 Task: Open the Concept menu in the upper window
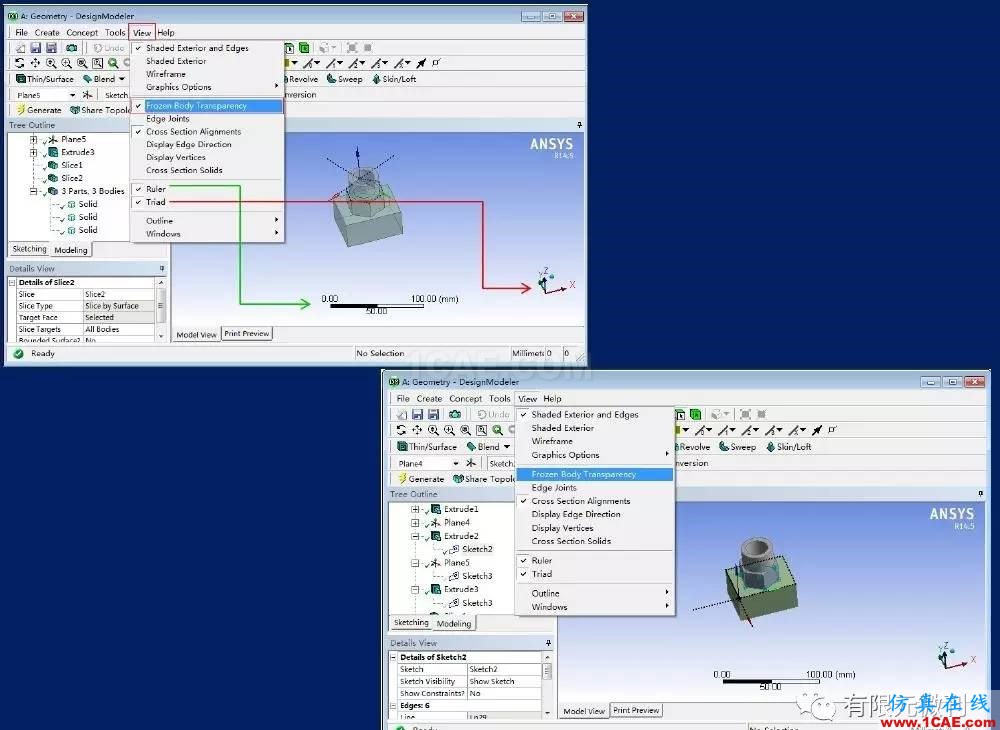[x=82, y=33]
